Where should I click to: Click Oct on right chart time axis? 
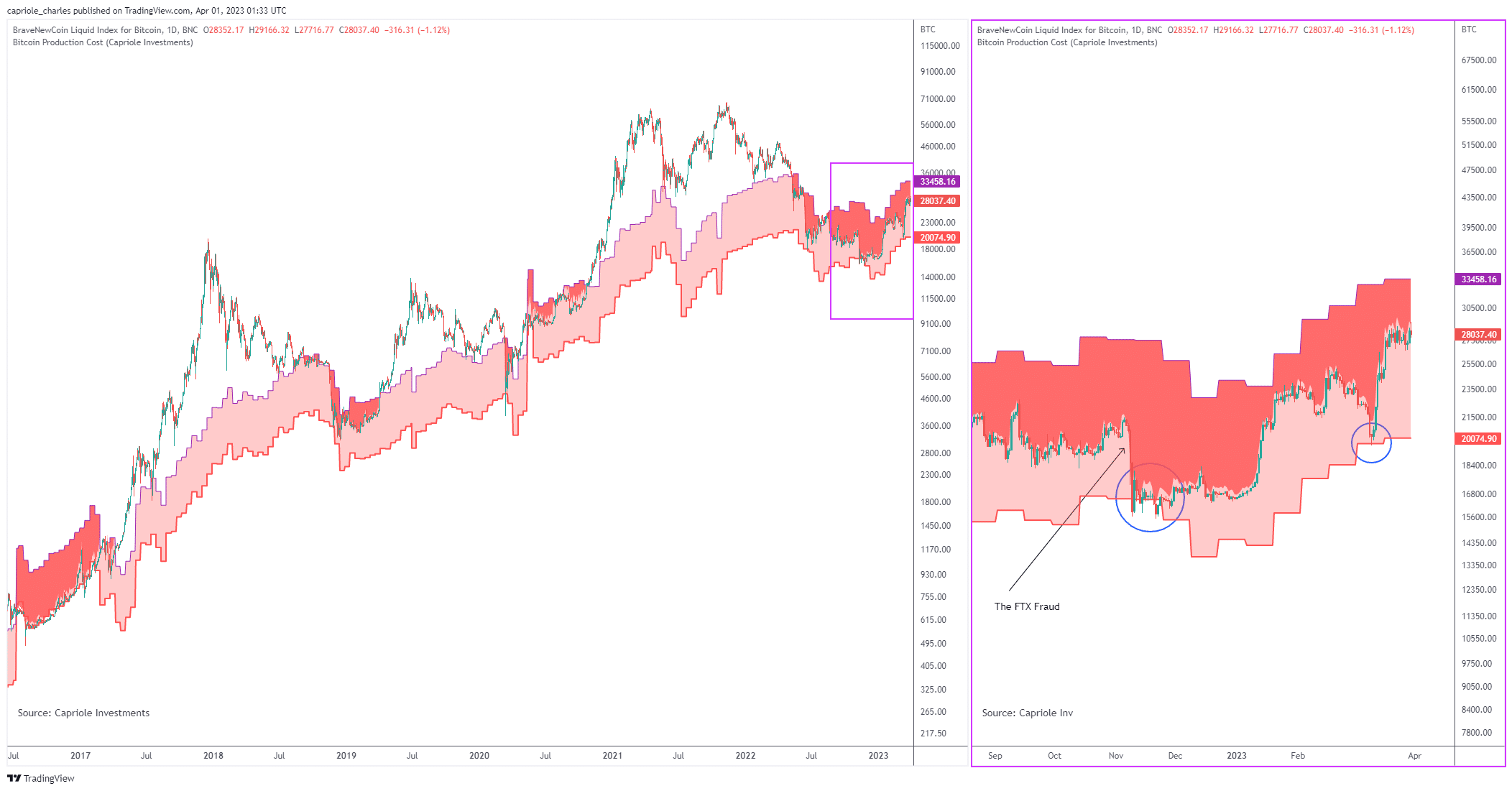[1054, 756]
